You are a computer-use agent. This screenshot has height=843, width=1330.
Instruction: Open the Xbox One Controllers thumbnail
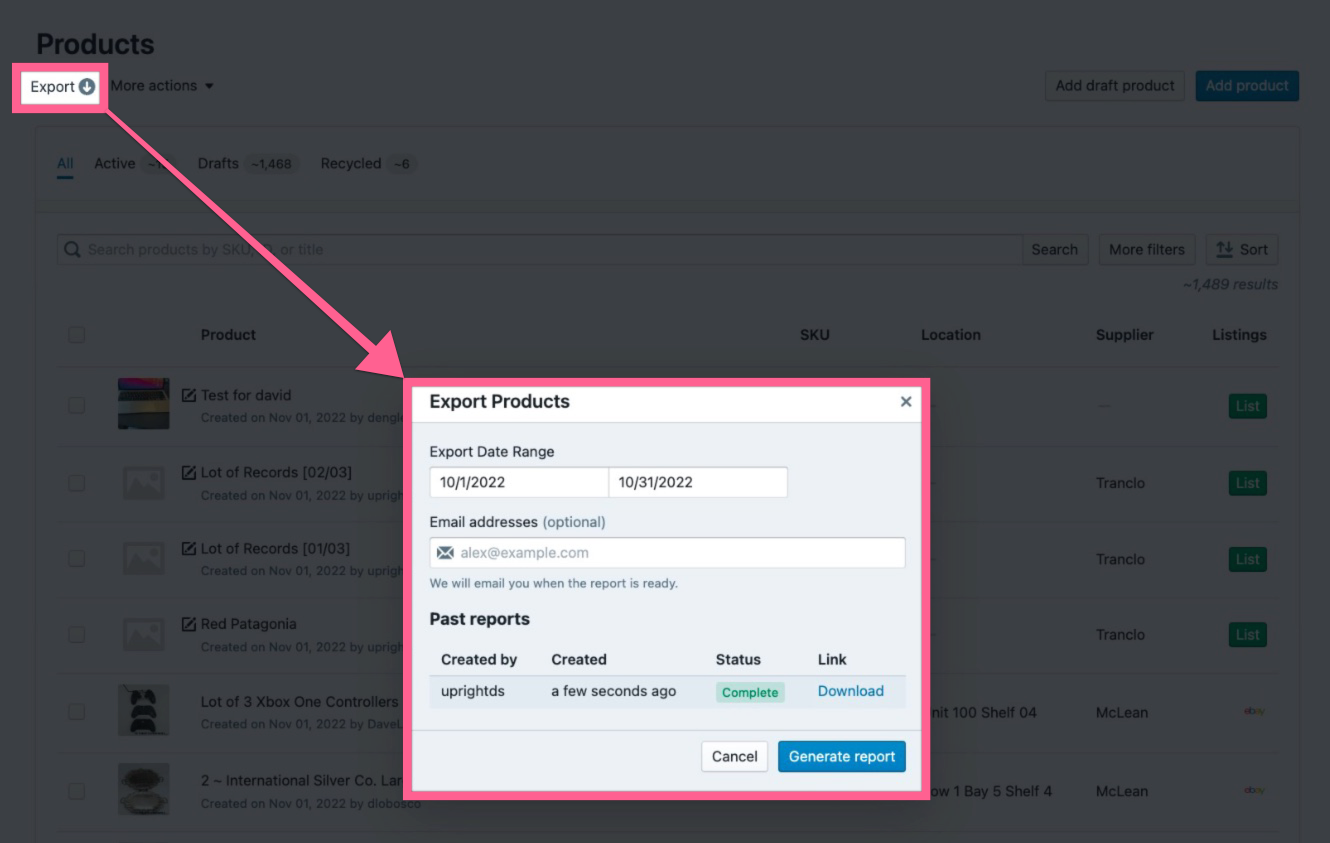coord(143,710)
